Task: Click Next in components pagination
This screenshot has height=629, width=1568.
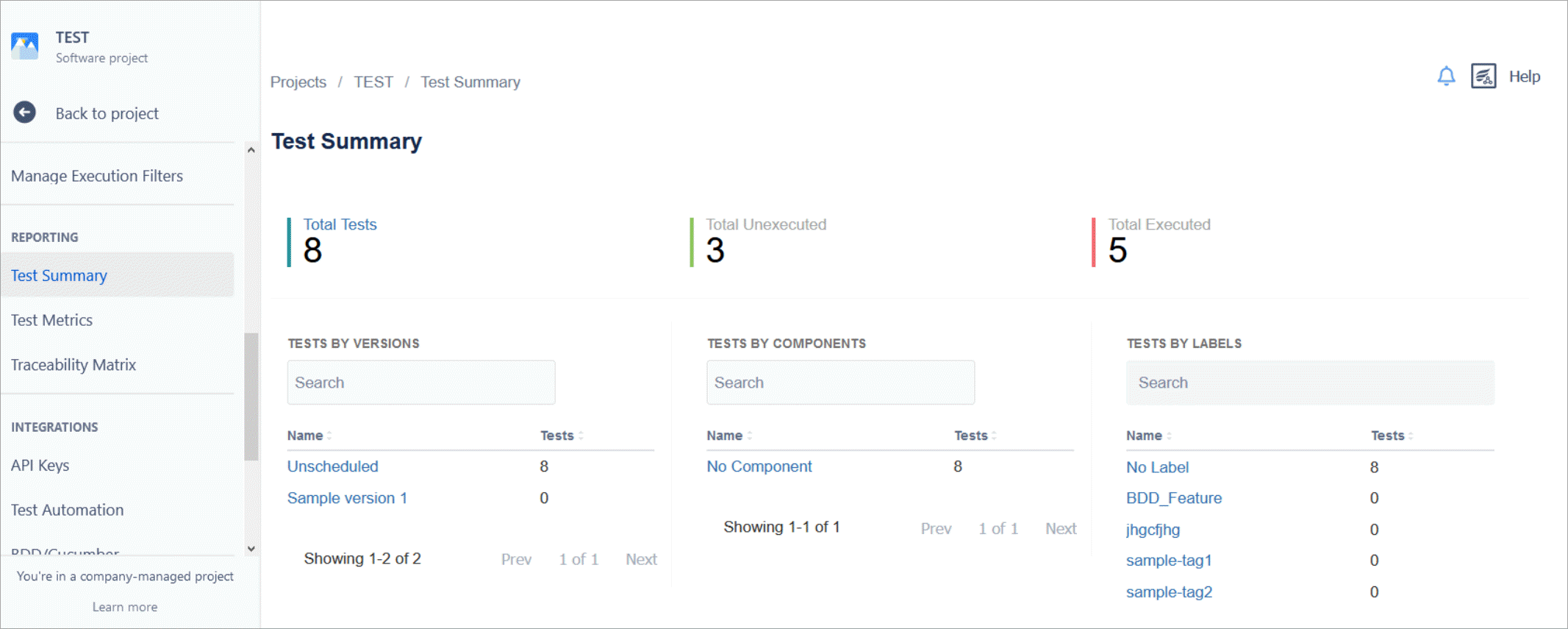Action: (x=1060, y=527)
